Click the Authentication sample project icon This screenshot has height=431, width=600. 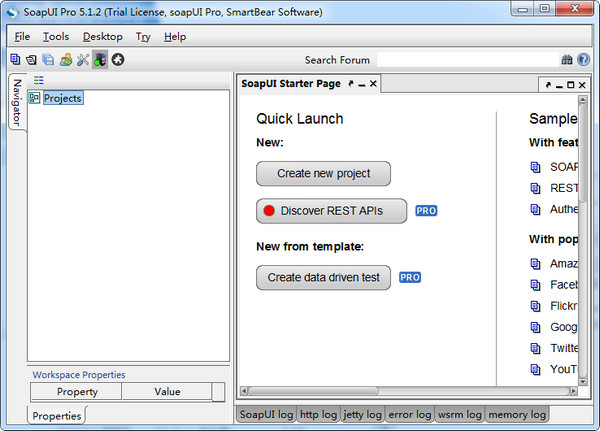[x=535, y=209]
